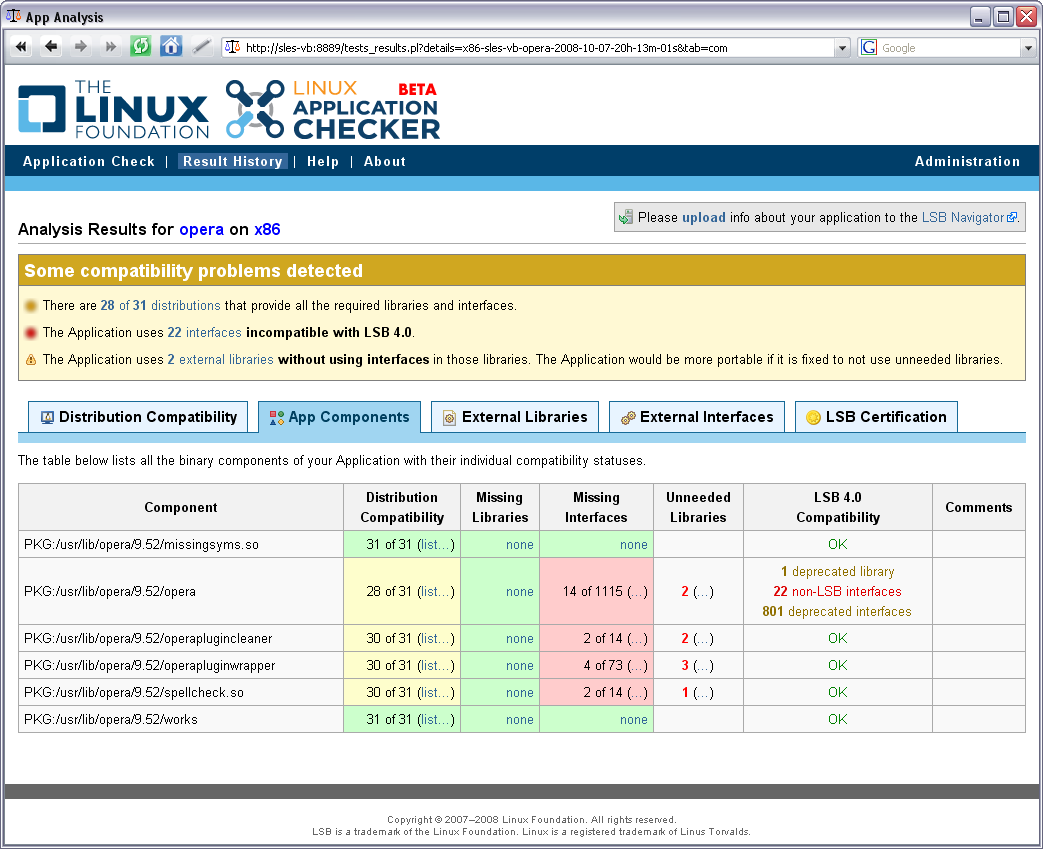The image size is (1043, 849).
Task: Switch to the App Components tab
Action: point(339,417)
